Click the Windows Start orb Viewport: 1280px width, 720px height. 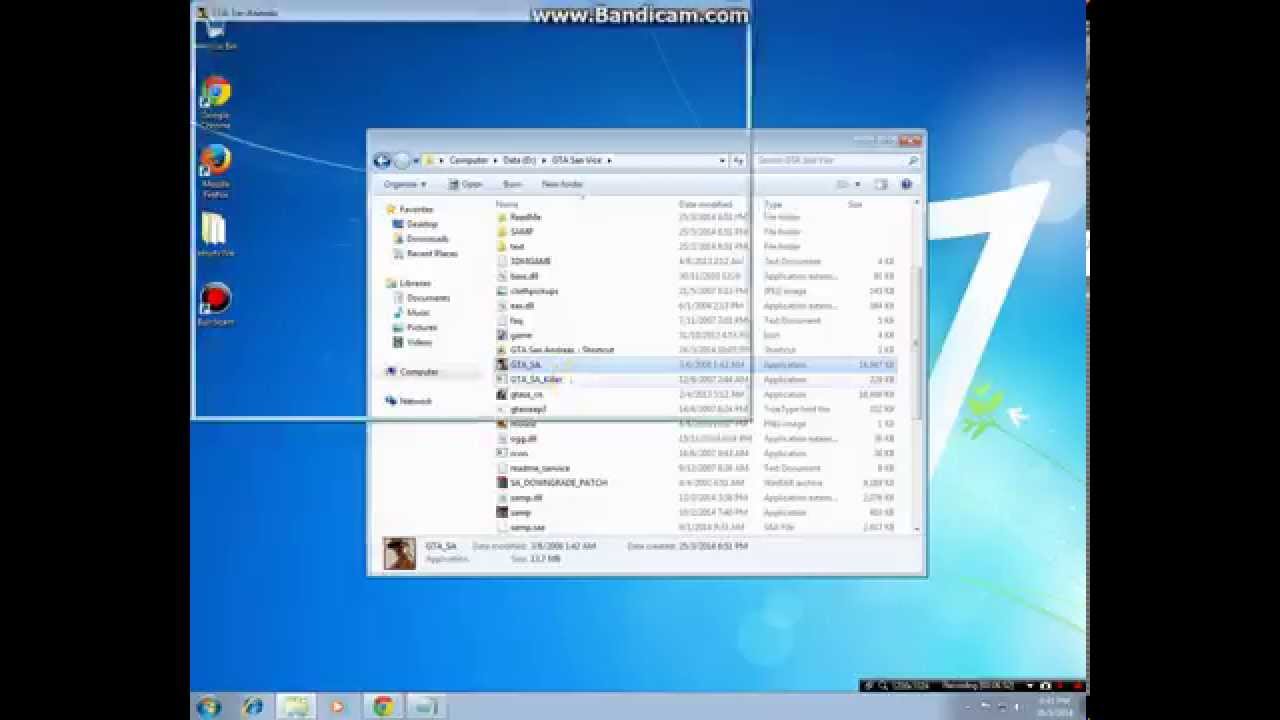[209, 706]
